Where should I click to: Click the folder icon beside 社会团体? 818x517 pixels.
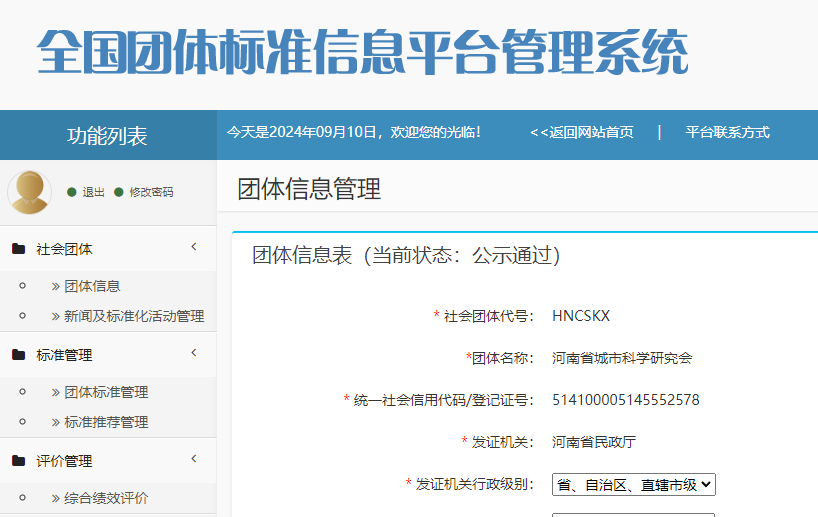tap(18, 249)
